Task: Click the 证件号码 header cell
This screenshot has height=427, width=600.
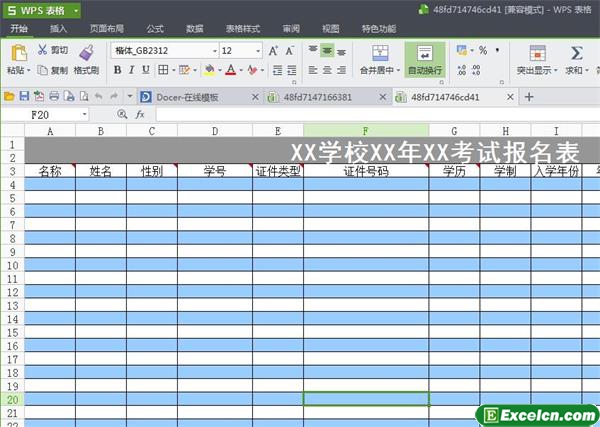Action: coord(366,171)
